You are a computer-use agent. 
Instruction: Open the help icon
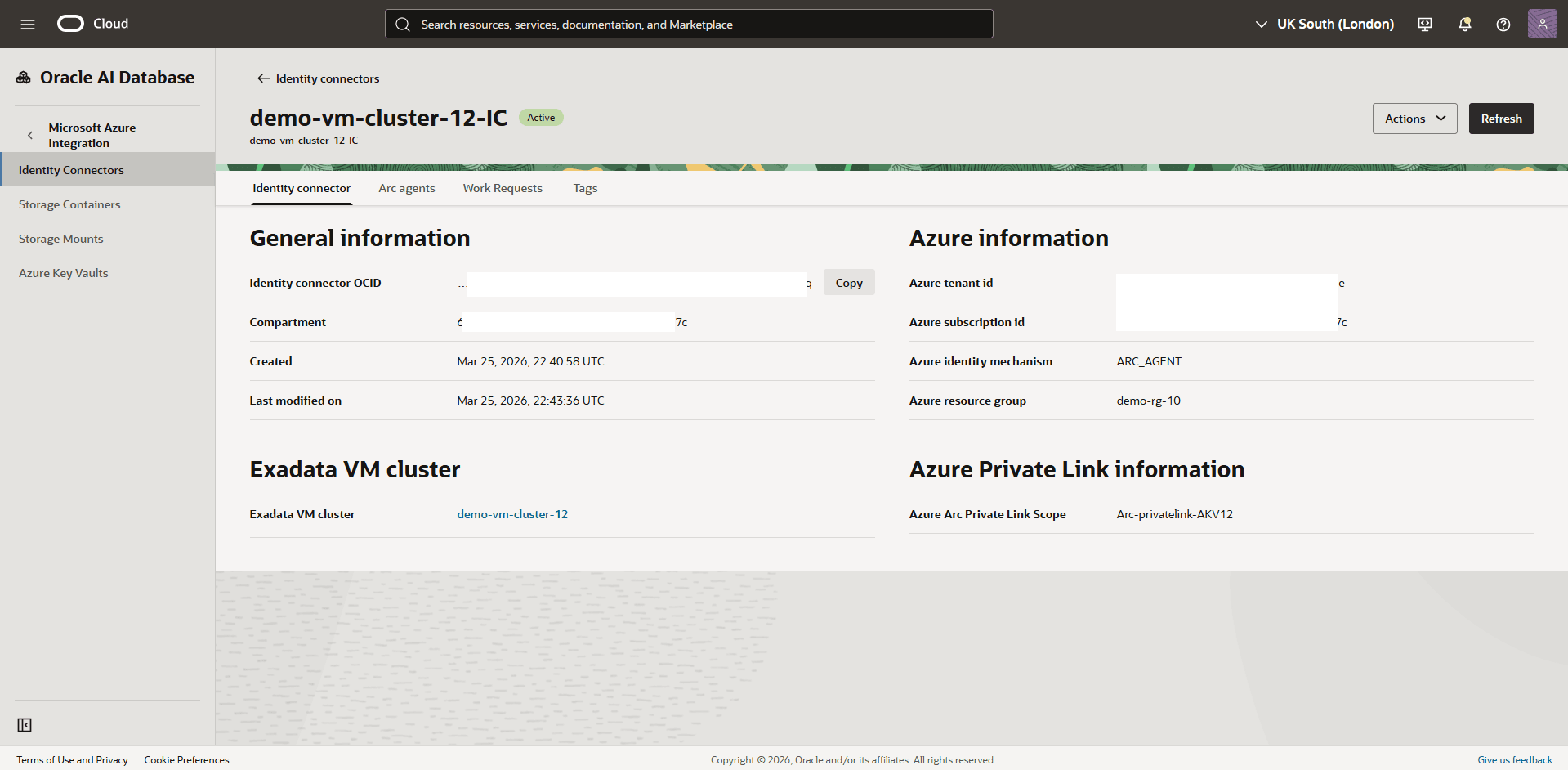click(1503, 24)
